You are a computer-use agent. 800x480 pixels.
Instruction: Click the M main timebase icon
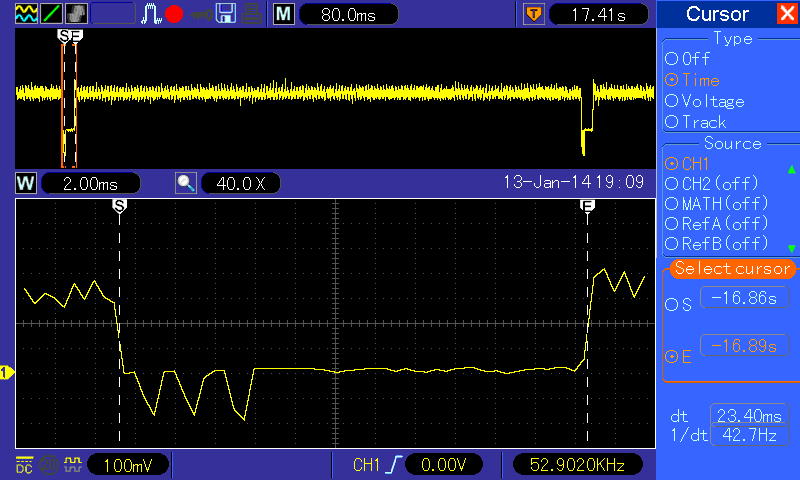pos(284,14)
